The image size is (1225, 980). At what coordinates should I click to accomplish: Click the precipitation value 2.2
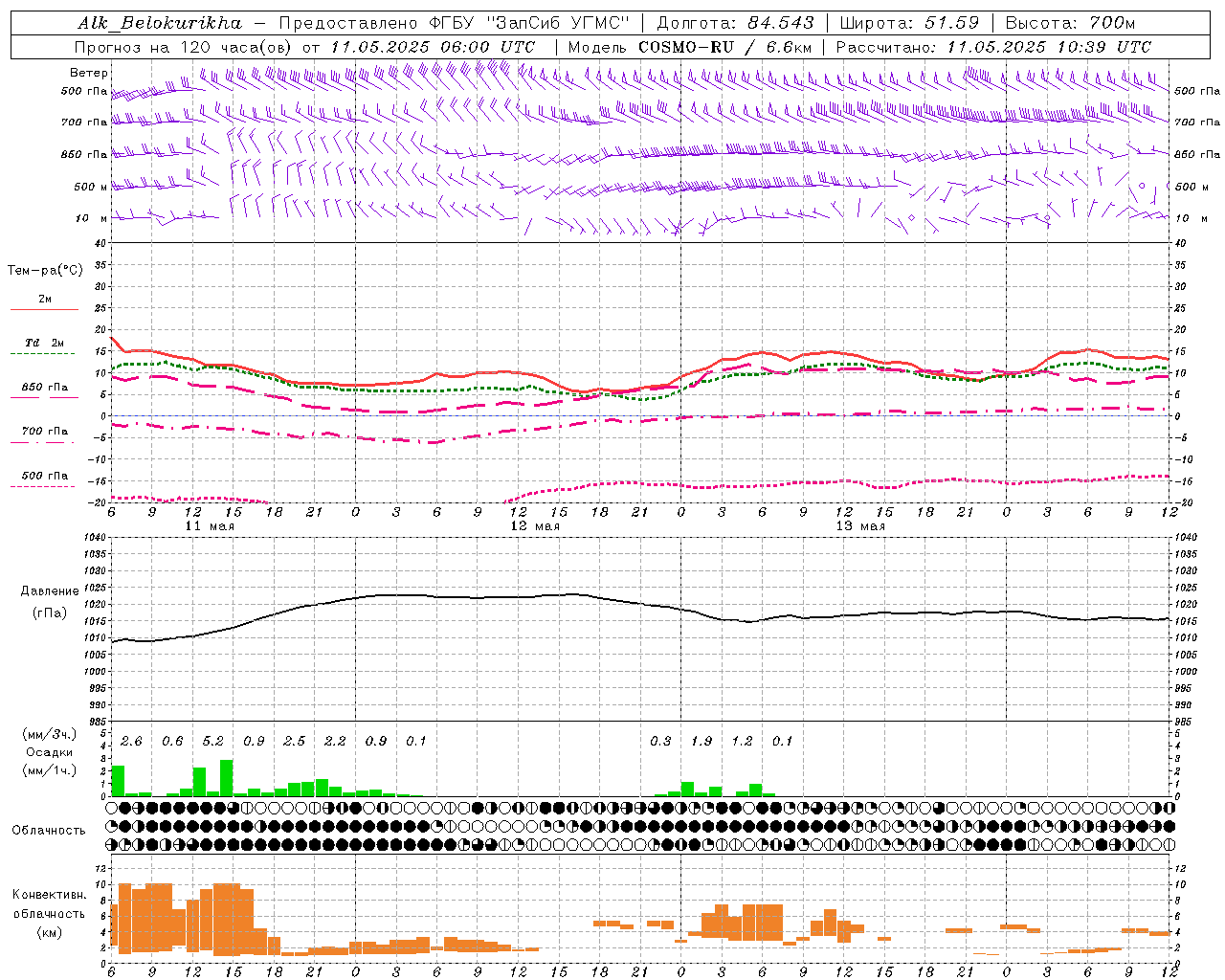(x=335, y=742)
